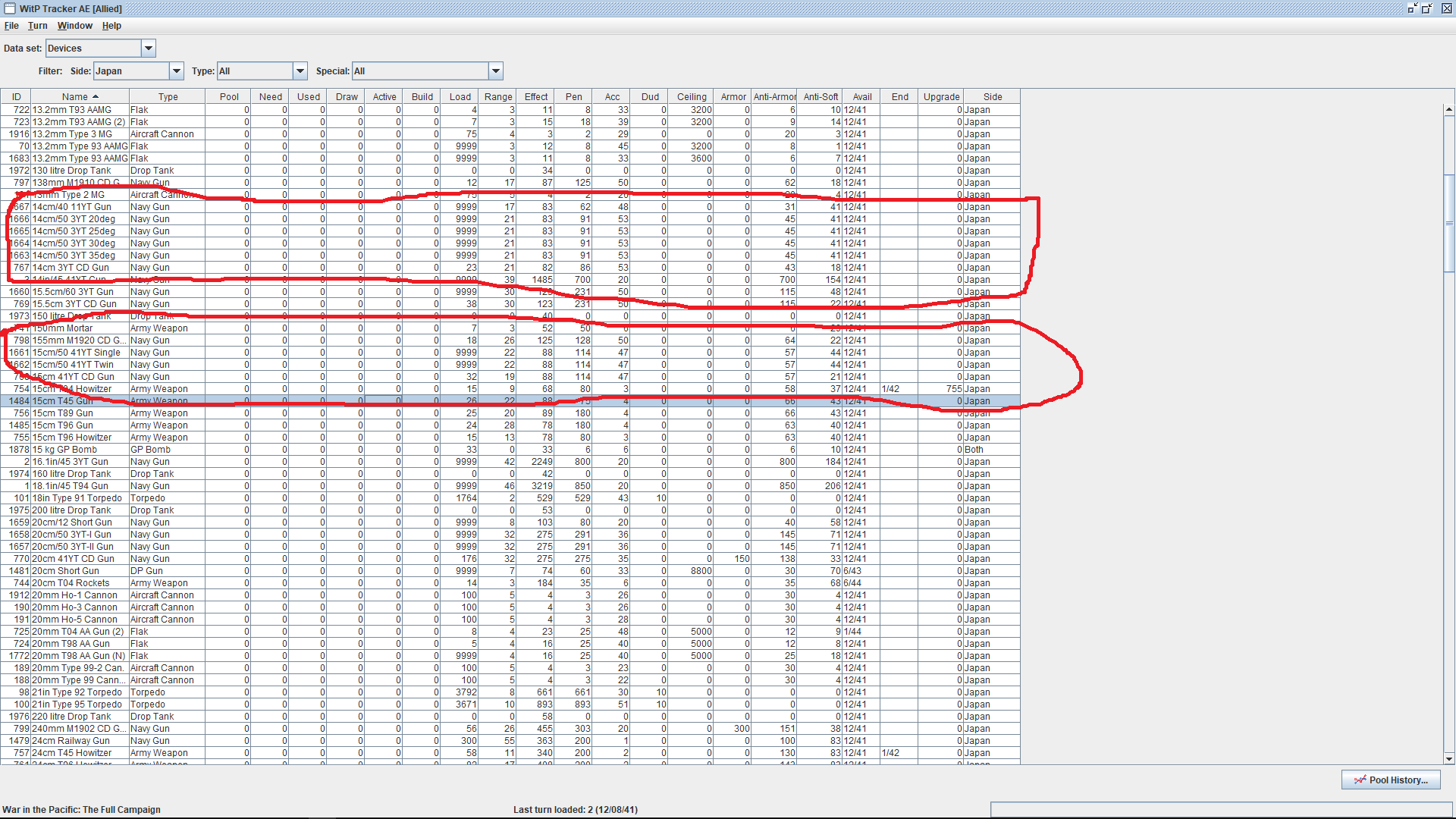
Task: Click the window icon in title bar
Action: (x=10, y=8)
